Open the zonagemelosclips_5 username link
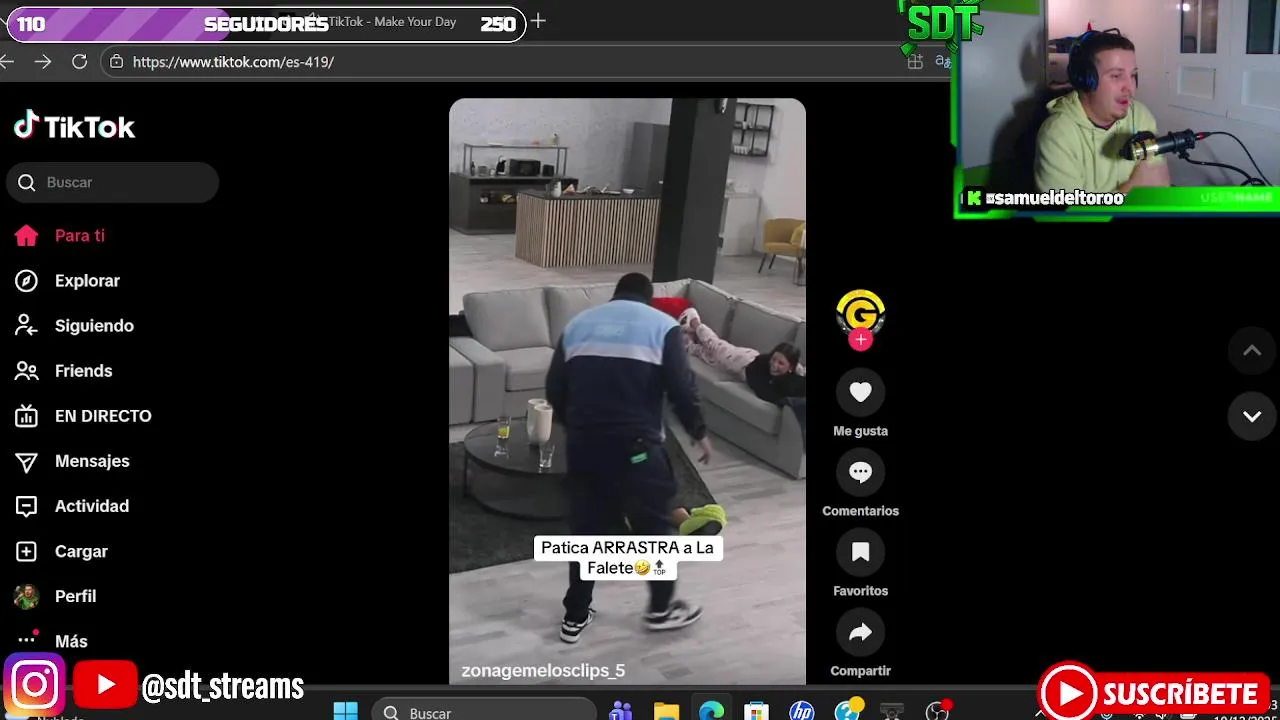This screenshot has height=720, width=1280. (x=543, y=671)
